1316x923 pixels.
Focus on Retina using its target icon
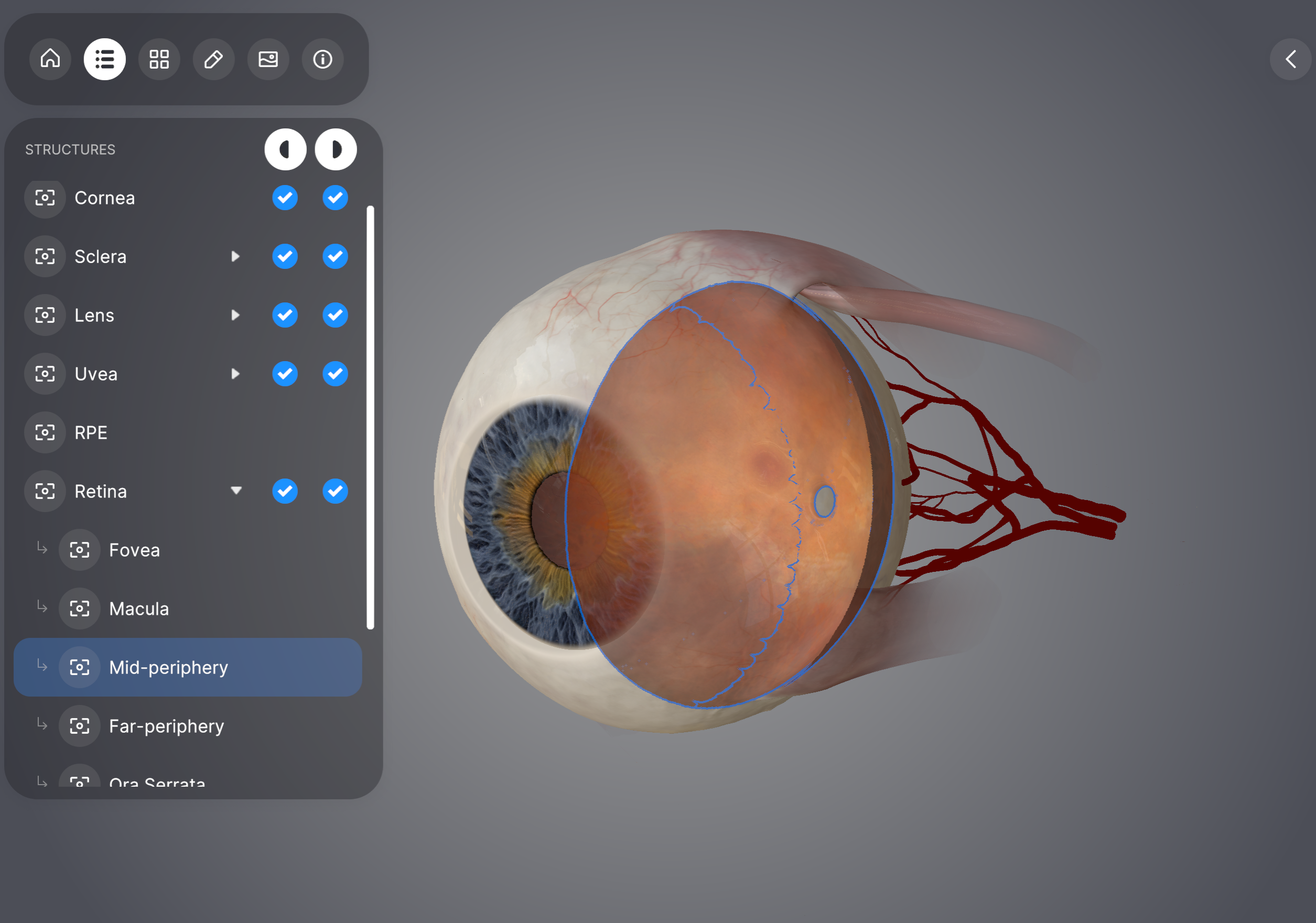coord(45,492)
